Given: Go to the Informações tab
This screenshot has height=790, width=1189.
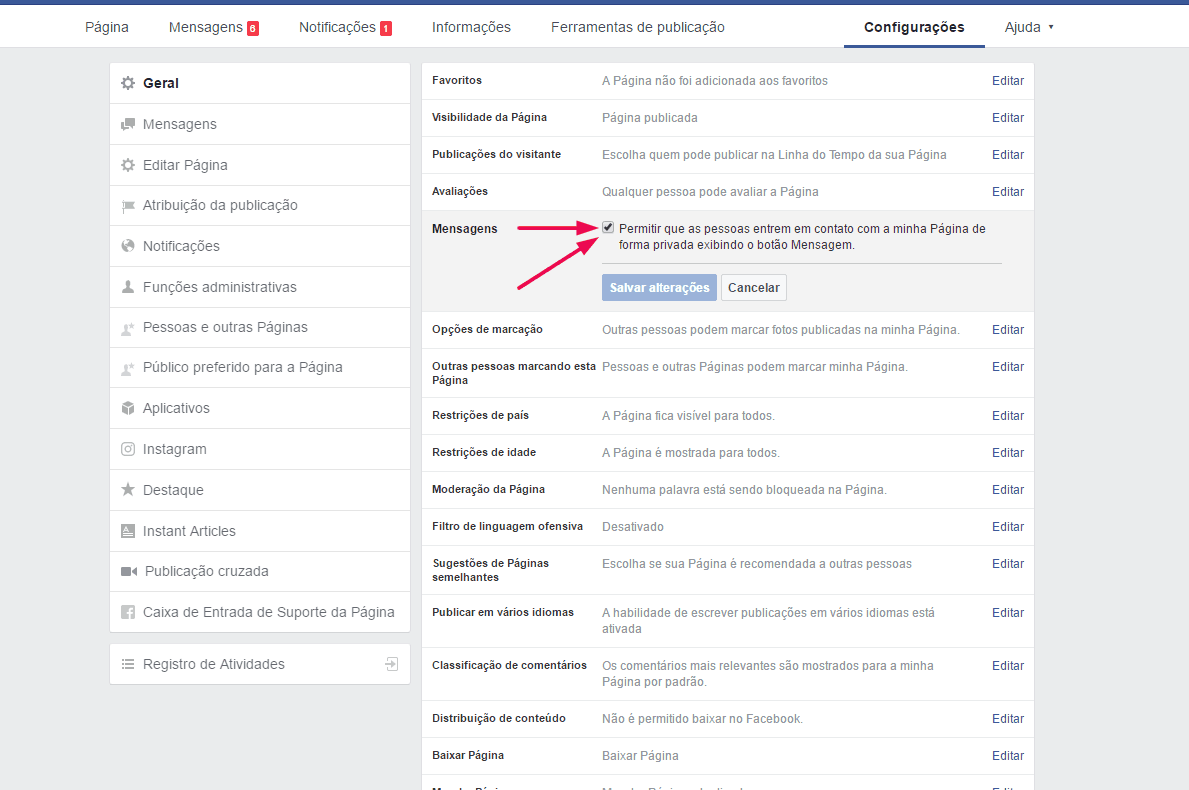Looking at the screenshot, I should tap(472, 27).
